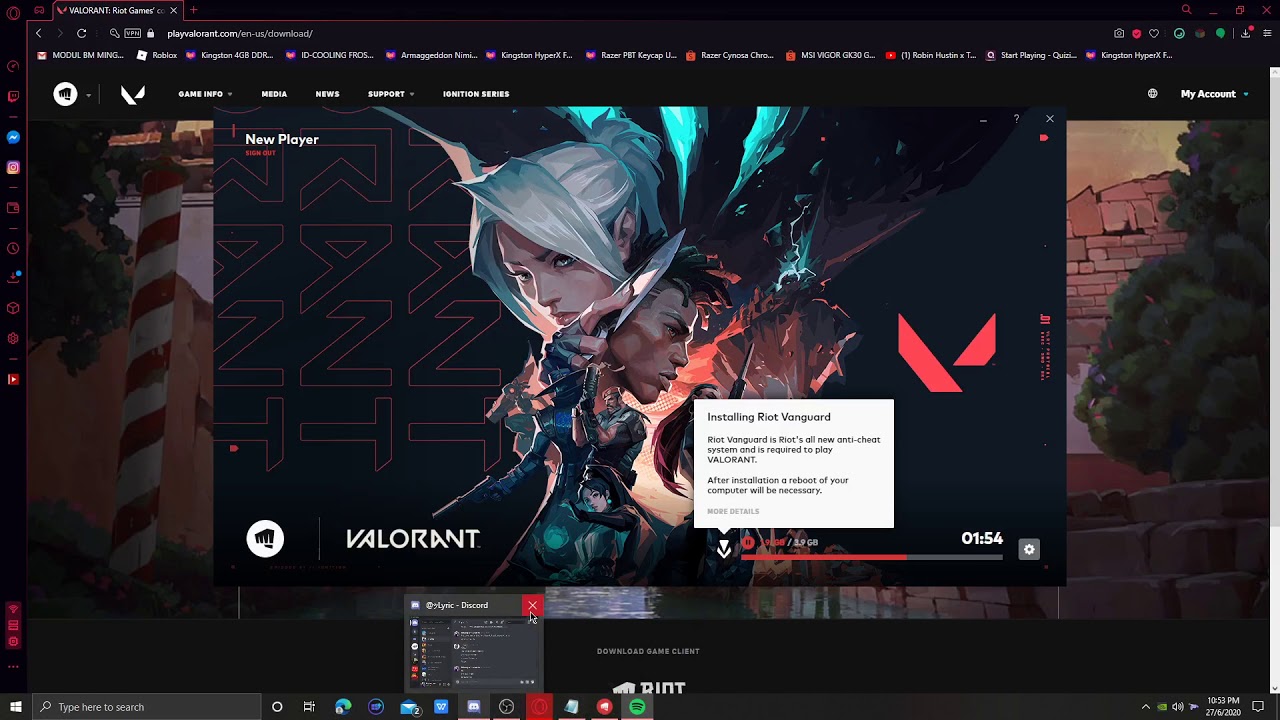The width and height of the screenshot is (1280, 720).
Task: Open Cortana circle on the taskbar
Action: (x=277, y=707)
